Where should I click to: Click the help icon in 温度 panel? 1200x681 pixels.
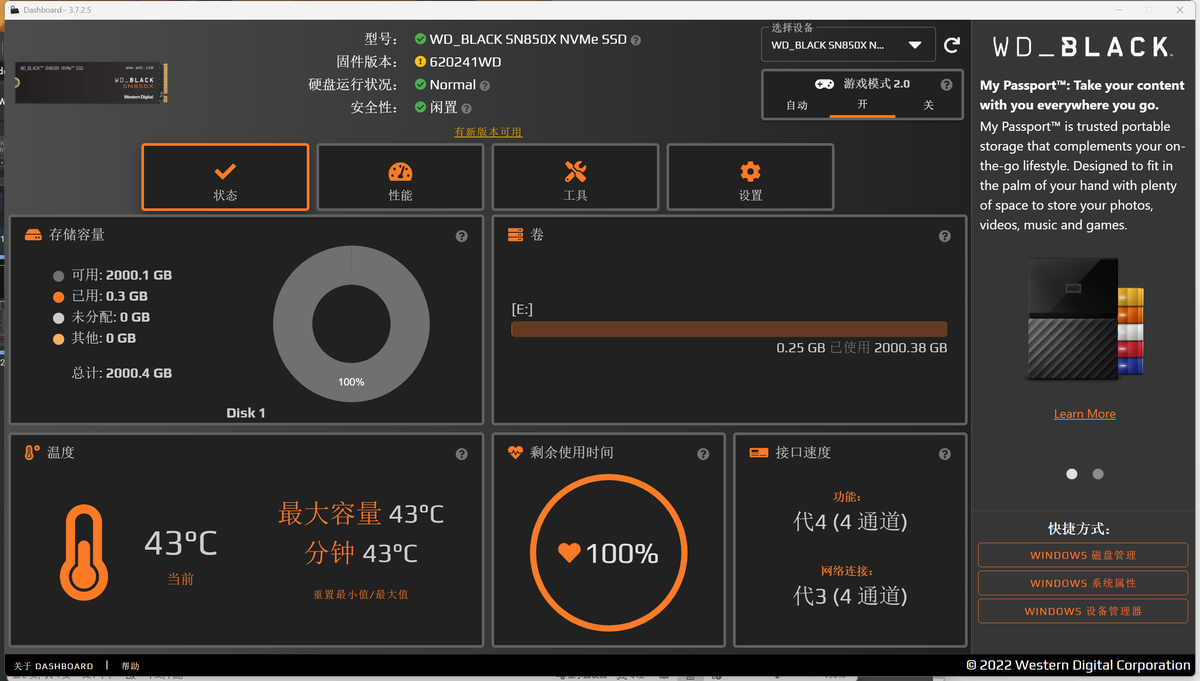pos(461,454)
